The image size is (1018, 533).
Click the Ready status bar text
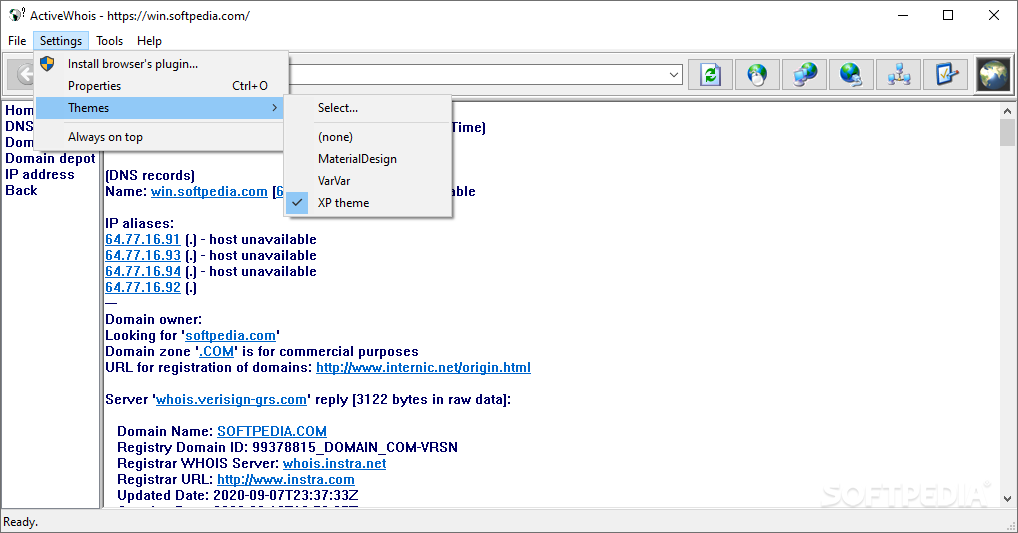click(21, 522)
